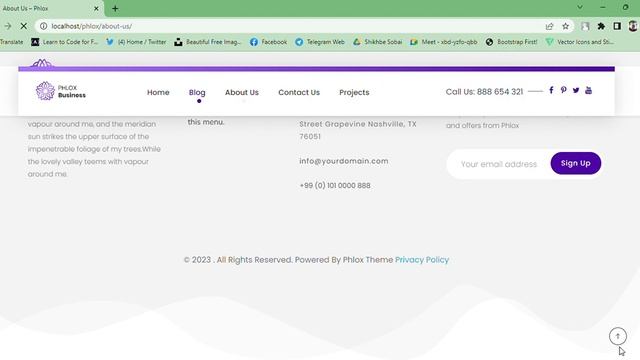Open the Meet bookmark
The width and height of the screenshot is (640, 360).
tap(444, 42)
